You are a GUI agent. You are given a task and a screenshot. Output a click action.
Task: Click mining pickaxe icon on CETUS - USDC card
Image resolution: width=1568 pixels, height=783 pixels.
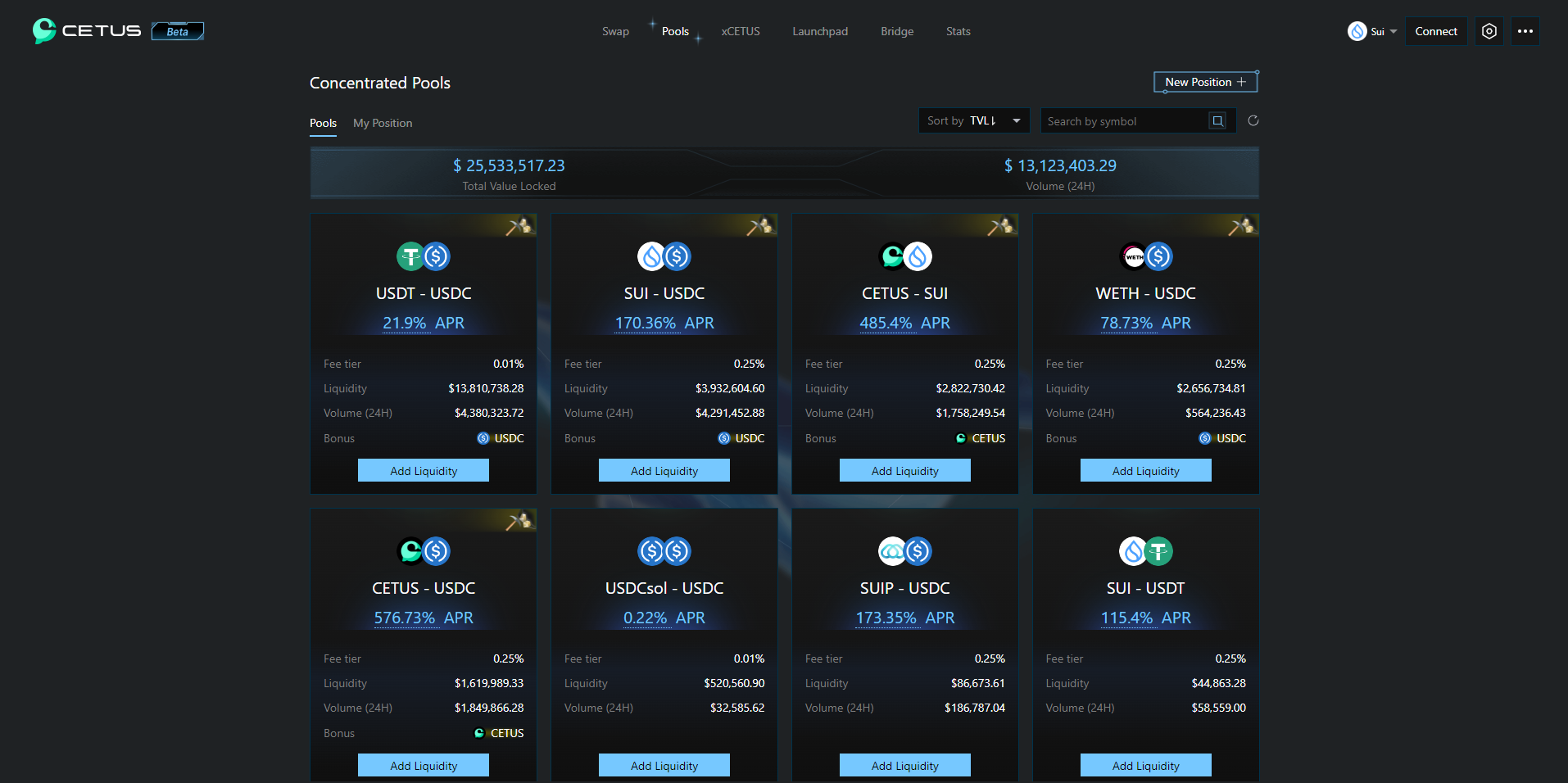coord(519,521)
